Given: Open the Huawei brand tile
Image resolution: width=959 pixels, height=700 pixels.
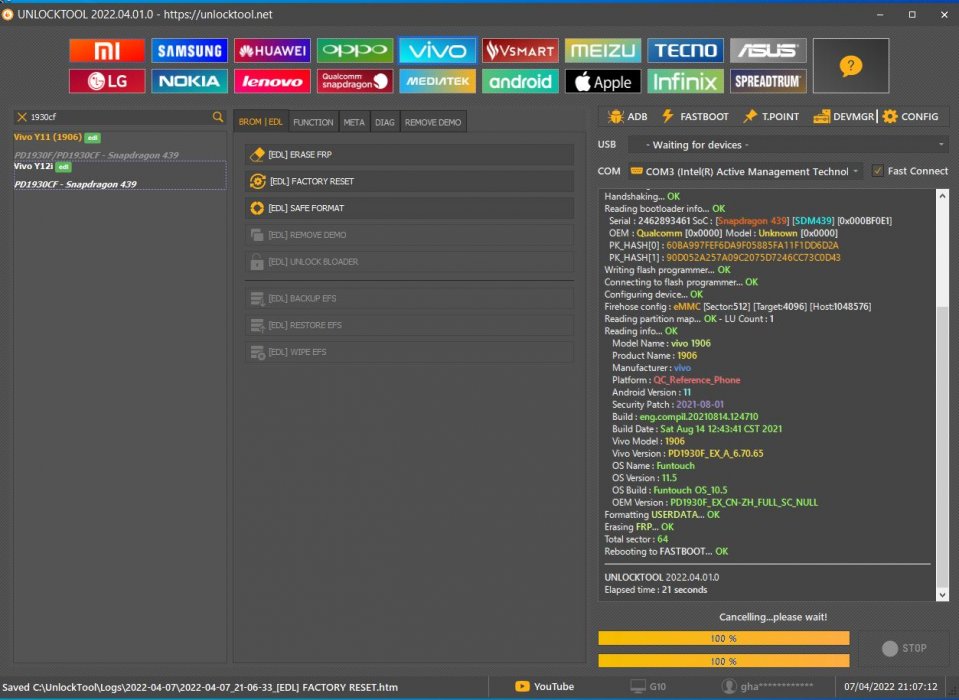Looking at the screenshot, I should click(272, 50).
